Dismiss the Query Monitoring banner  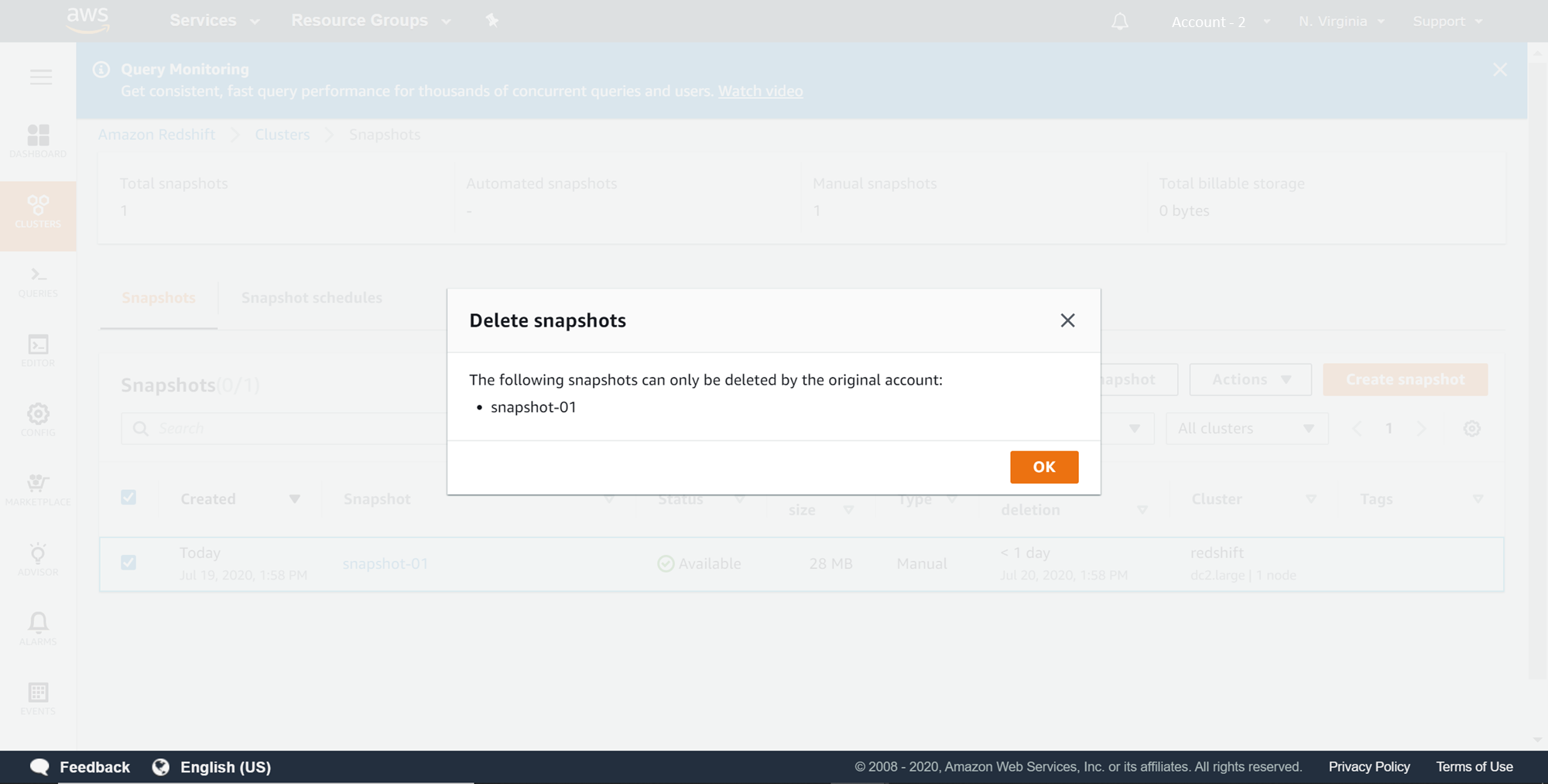(1500, 70)
